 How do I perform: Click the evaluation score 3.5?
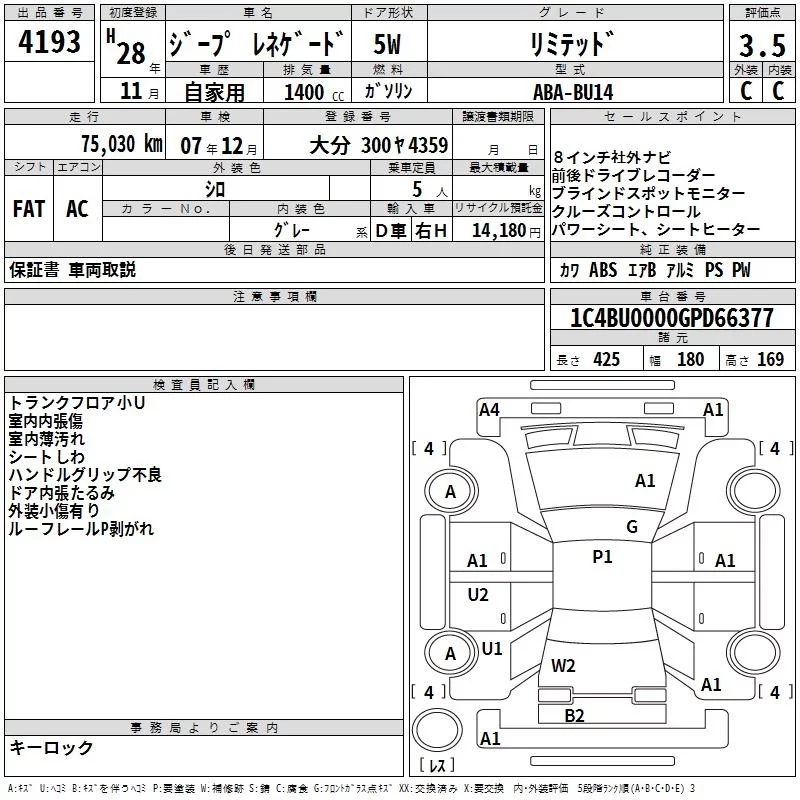tap(762, 45)
